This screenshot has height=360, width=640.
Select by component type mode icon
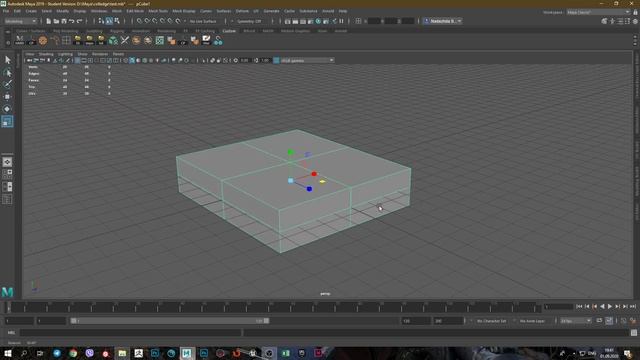point(117,21)
